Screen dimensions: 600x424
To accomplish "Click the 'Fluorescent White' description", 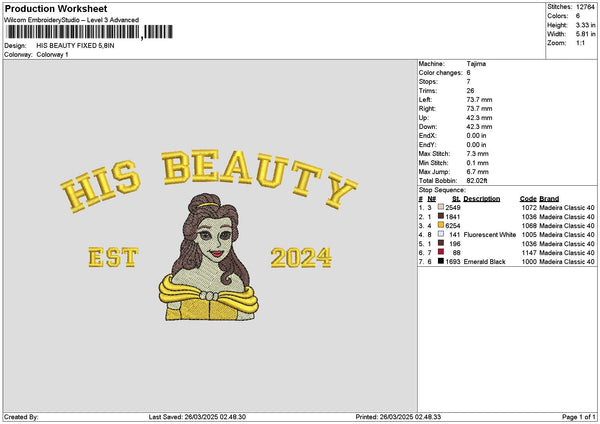I will [x=490, y=235].
